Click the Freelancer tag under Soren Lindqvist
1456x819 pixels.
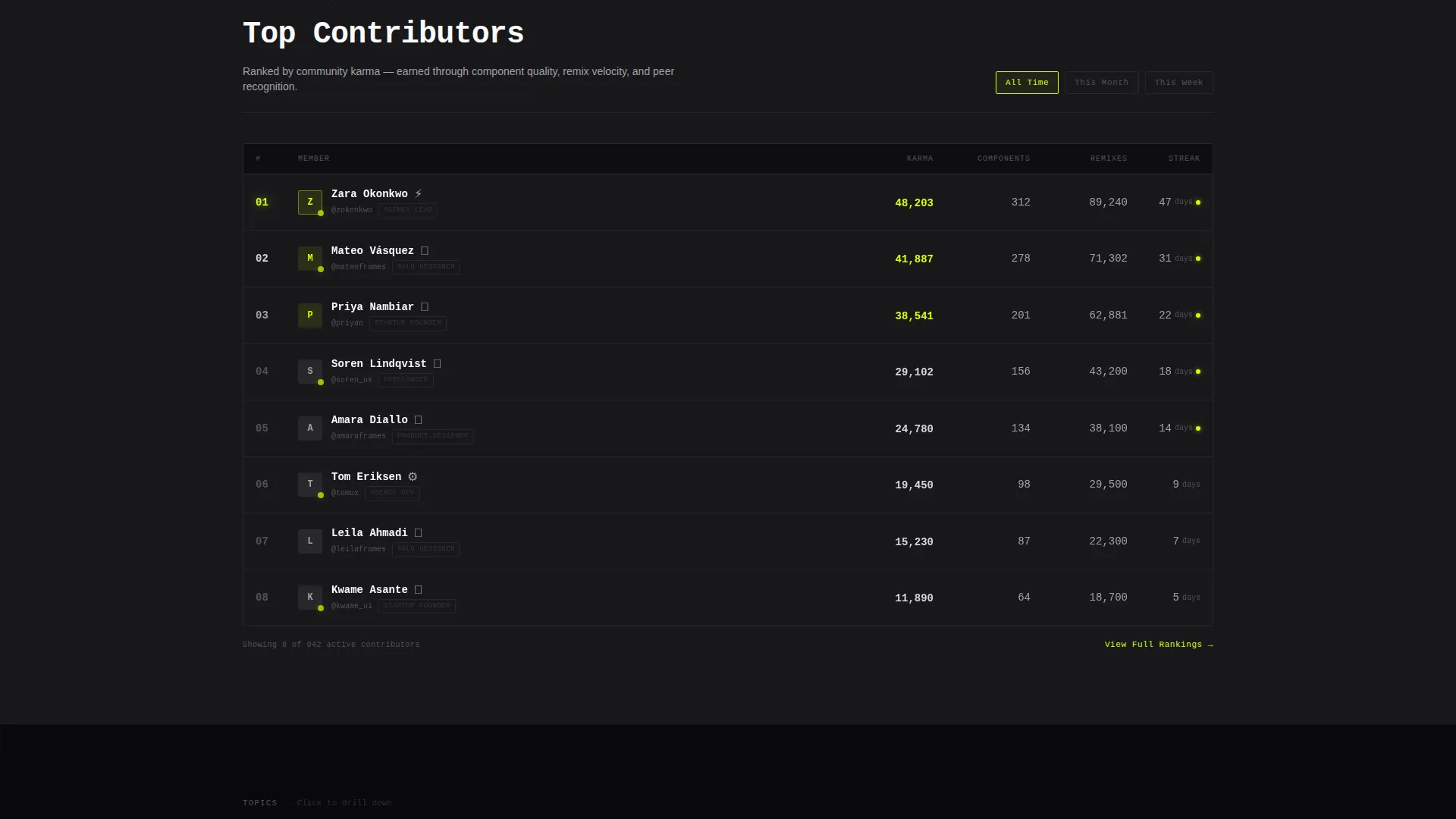pos(406,380)
